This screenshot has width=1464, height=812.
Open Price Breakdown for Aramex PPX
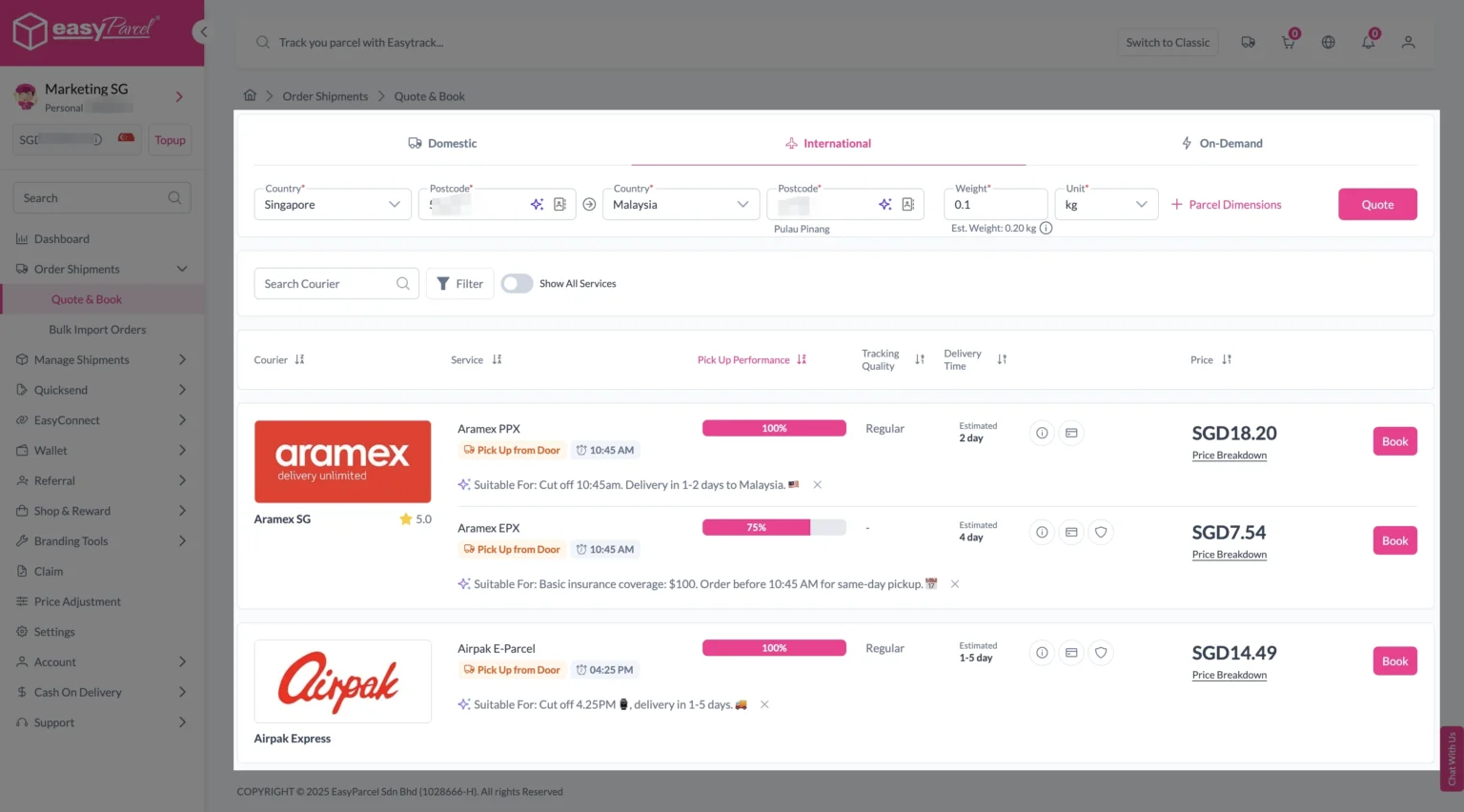click(1229, 456)
